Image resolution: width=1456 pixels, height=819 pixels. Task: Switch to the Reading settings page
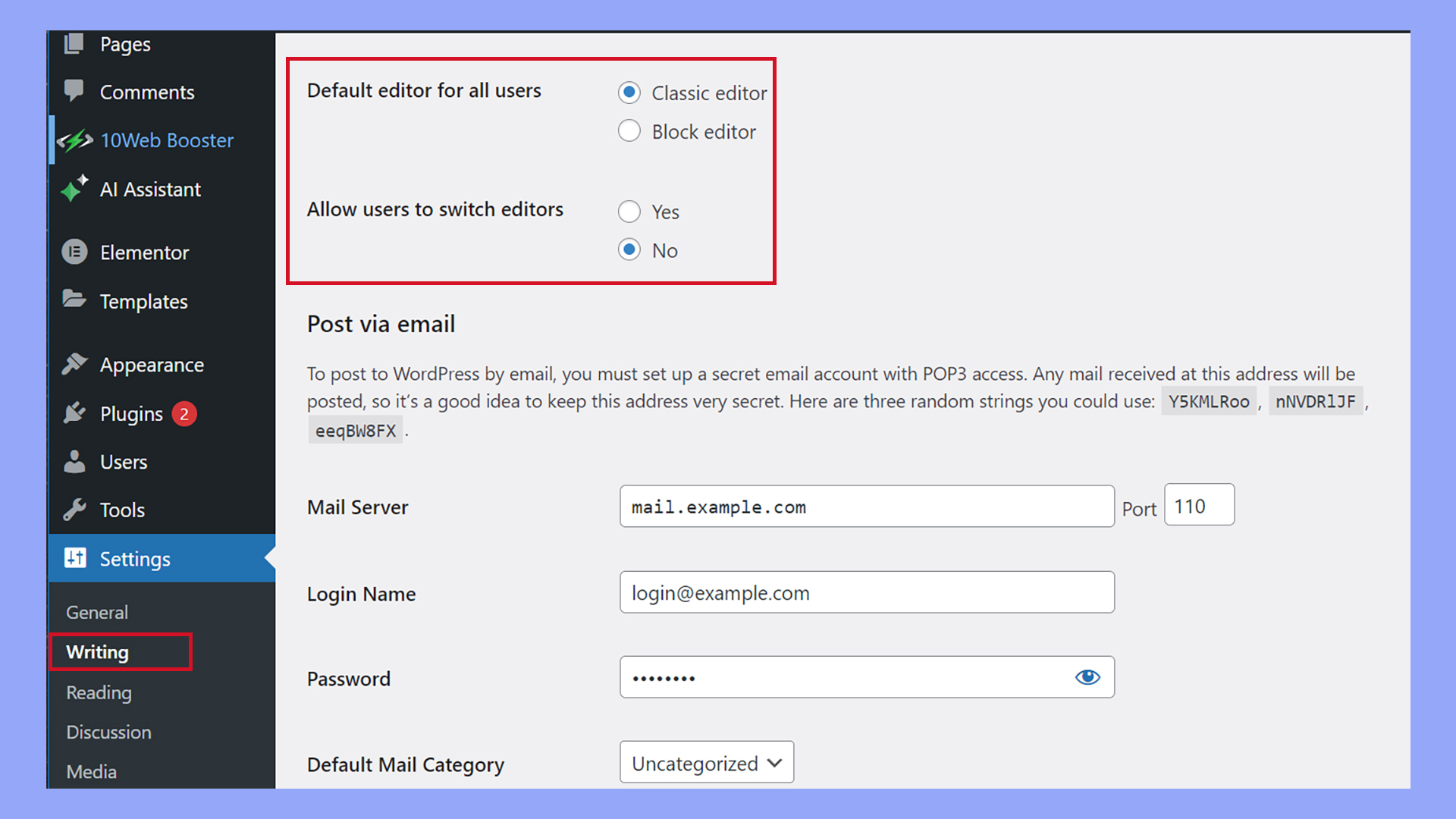pos(98,692)
